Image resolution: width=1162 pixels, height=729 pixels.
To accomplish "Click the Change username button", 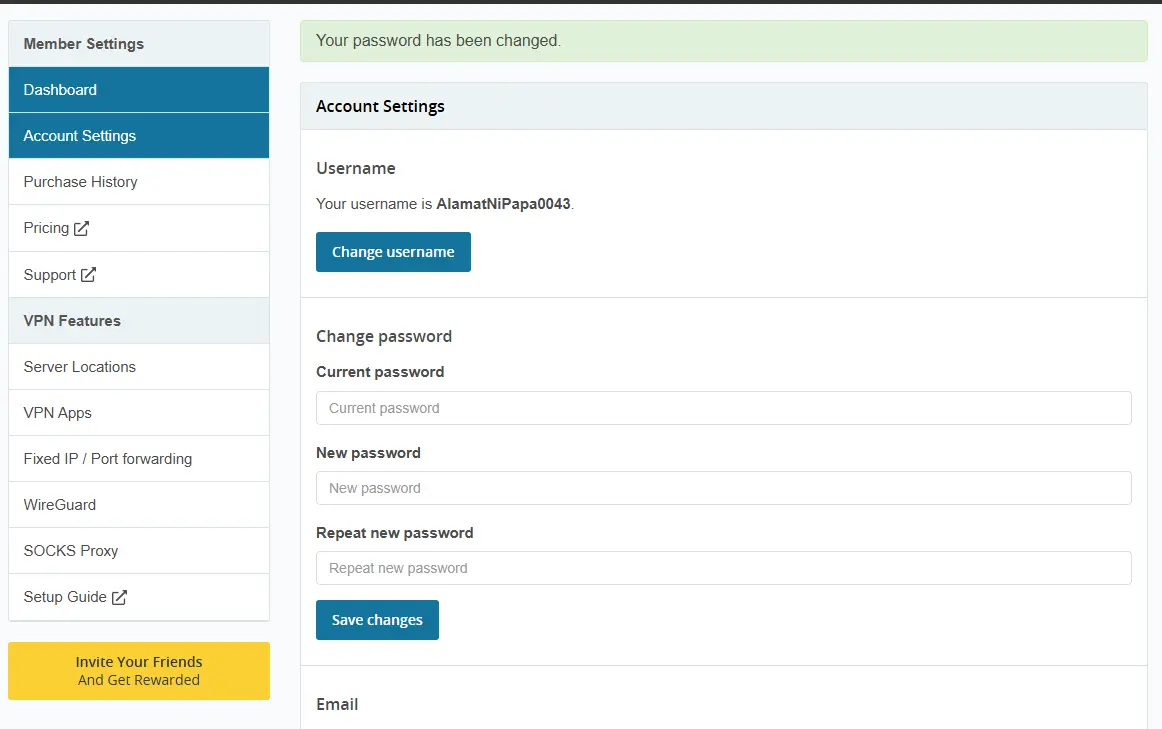I will pos(393,252).
